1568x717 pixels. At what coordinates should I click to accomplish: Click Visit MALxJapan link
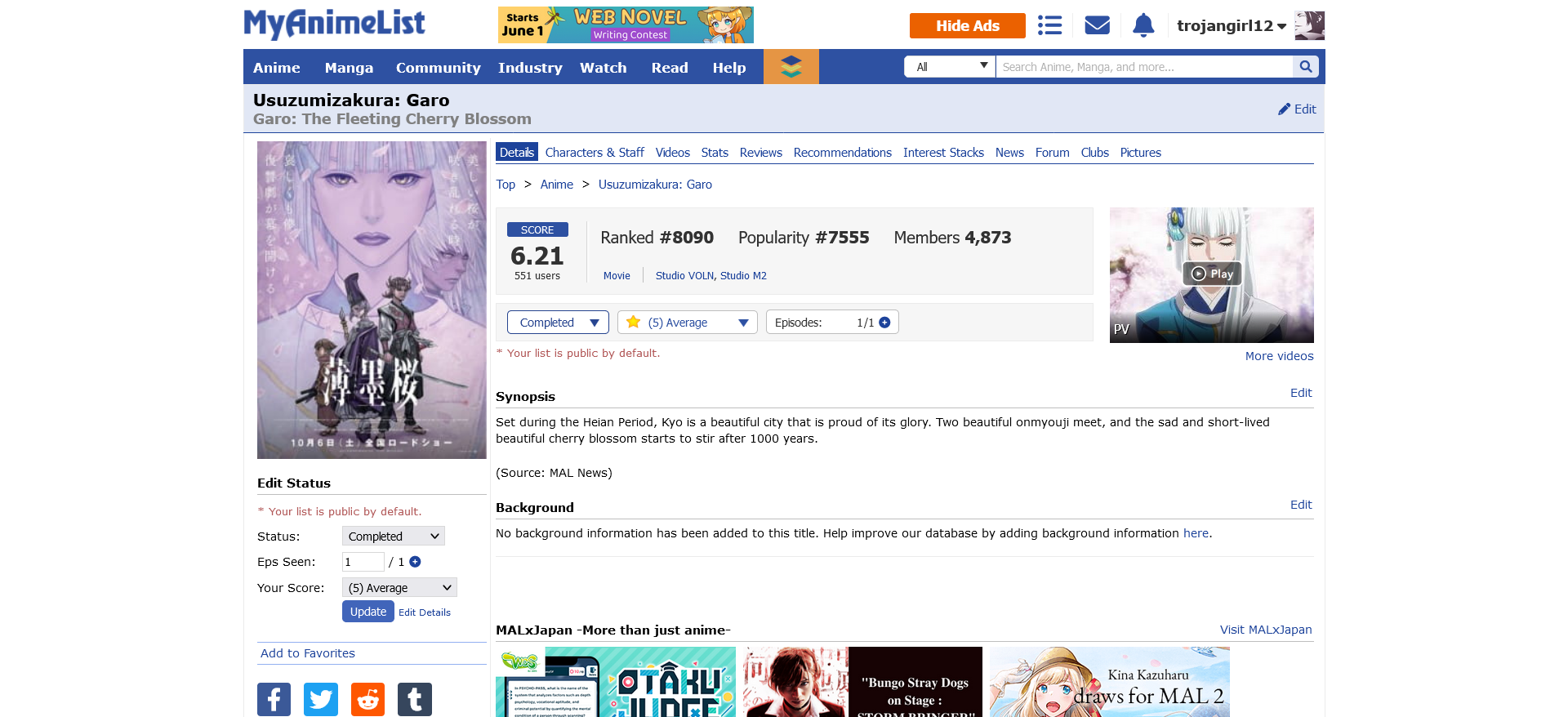pos(1266,630)
